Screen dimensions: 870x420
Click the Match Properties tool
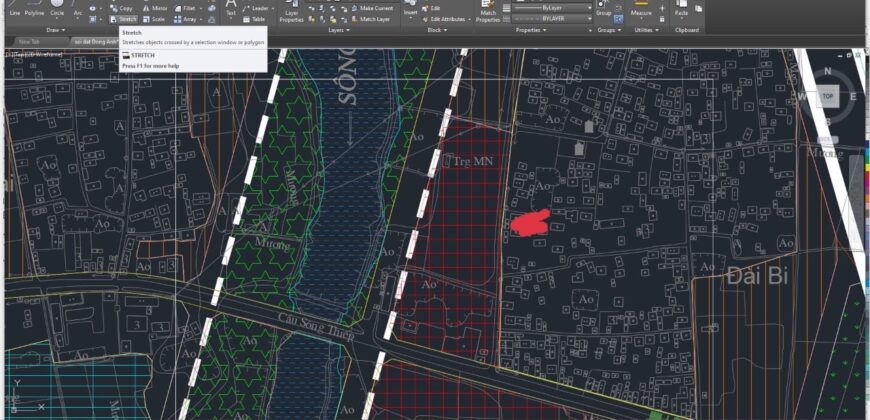pyautogui.click(x=488, y=12)
